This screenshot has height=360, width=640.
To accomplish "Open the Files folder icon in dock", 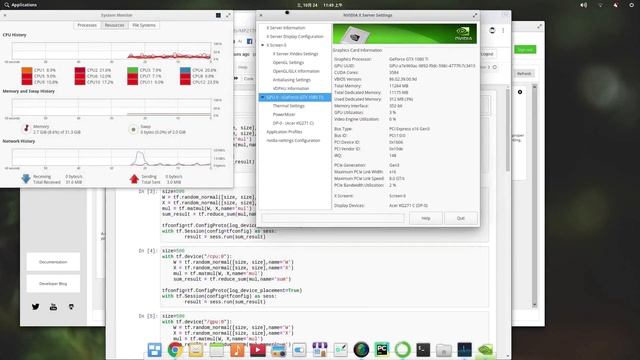I will (x=444, y=350).
